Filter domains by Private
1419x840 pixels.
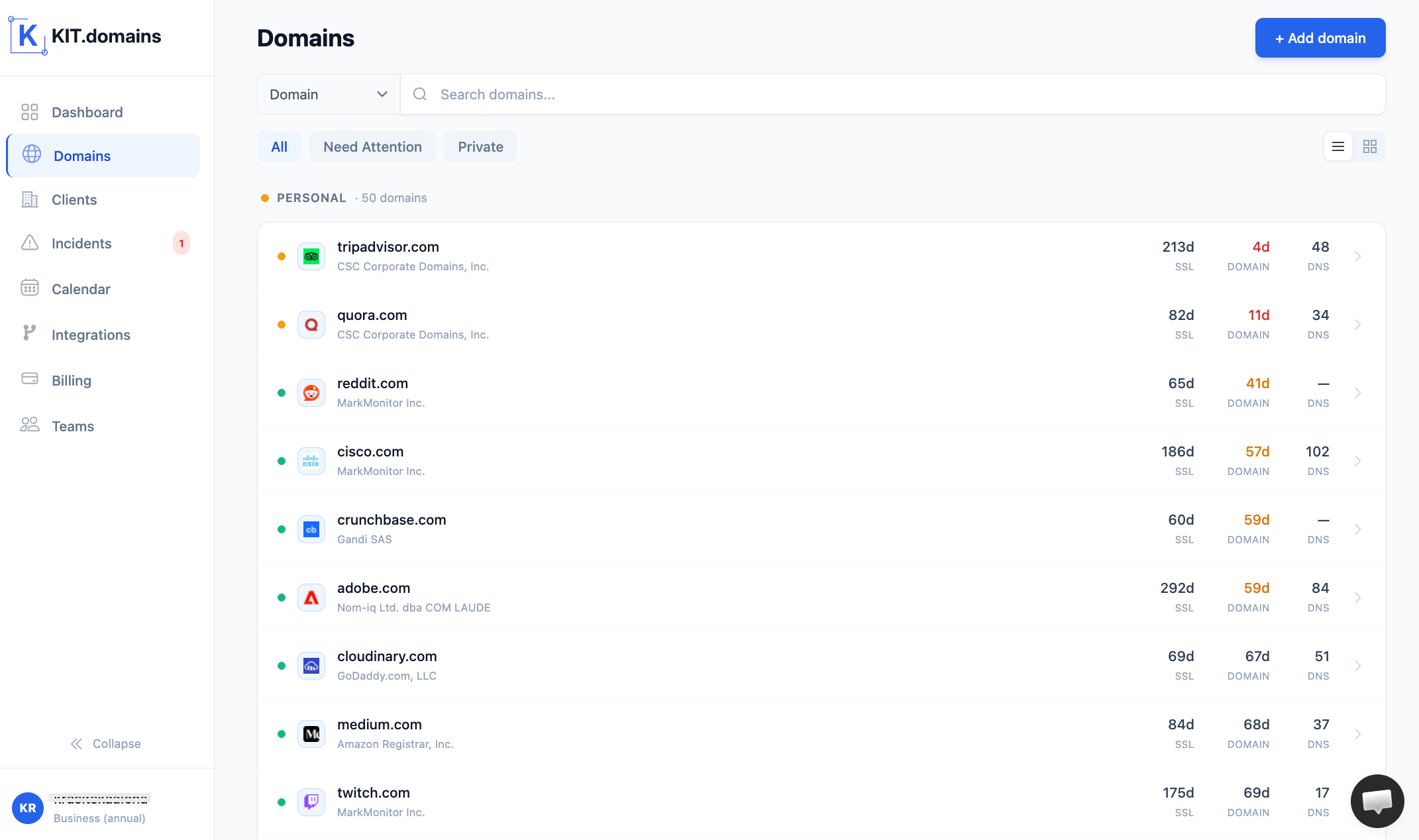coord(480,146)
